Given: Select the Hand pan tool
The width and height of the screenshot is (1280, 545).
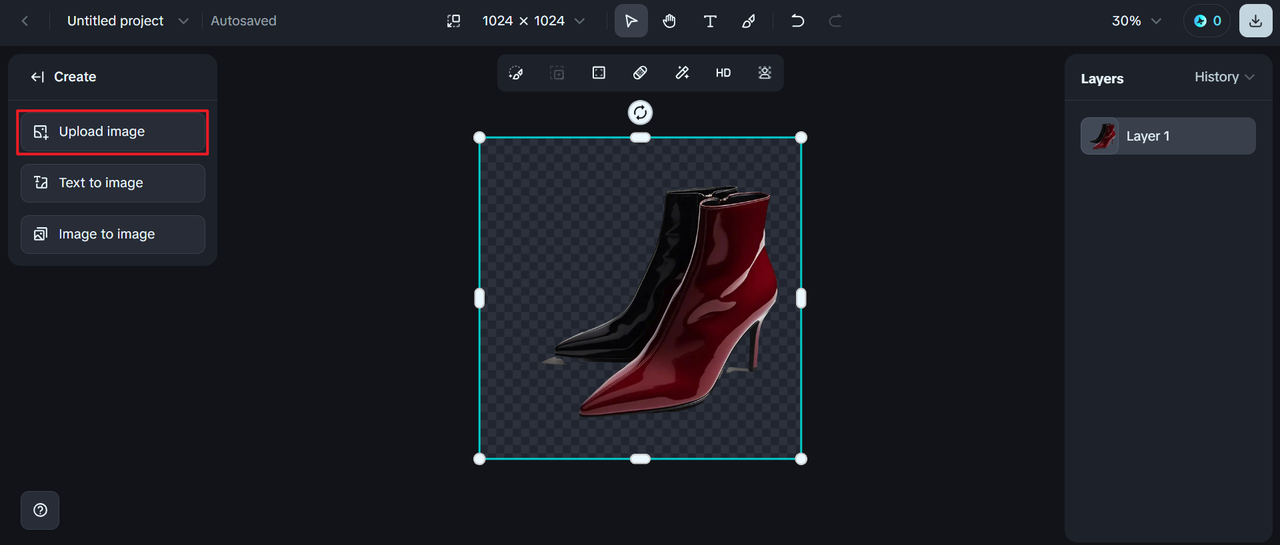Looking at the screenshot, I should point(670,21).
